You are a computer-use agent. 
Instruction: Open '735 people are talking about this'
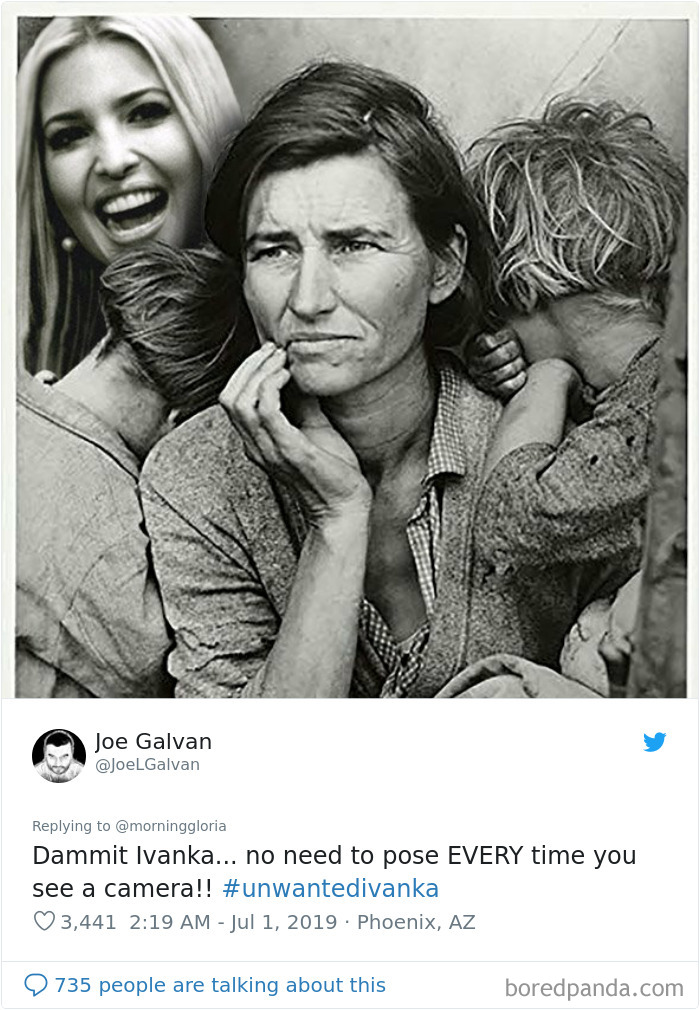coord(220,985)
